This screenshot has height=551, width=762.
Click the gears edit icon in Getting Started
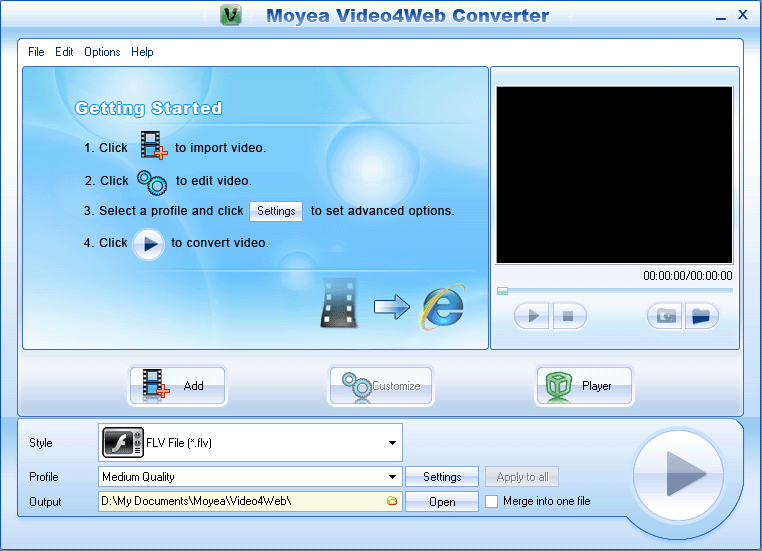[x=152, y=182]
